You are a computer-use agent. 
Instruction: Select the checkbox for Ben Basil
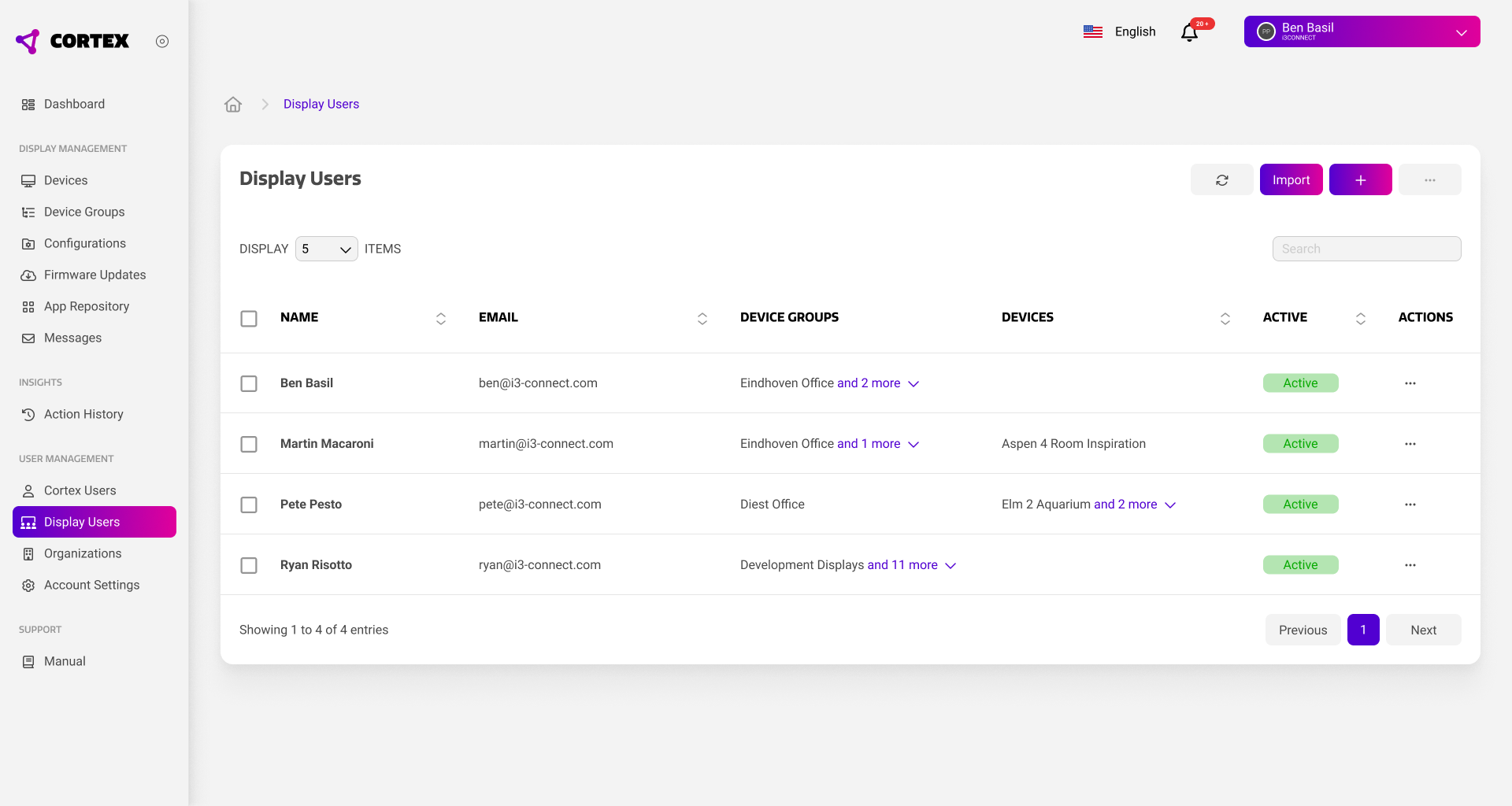coord(249,383)
